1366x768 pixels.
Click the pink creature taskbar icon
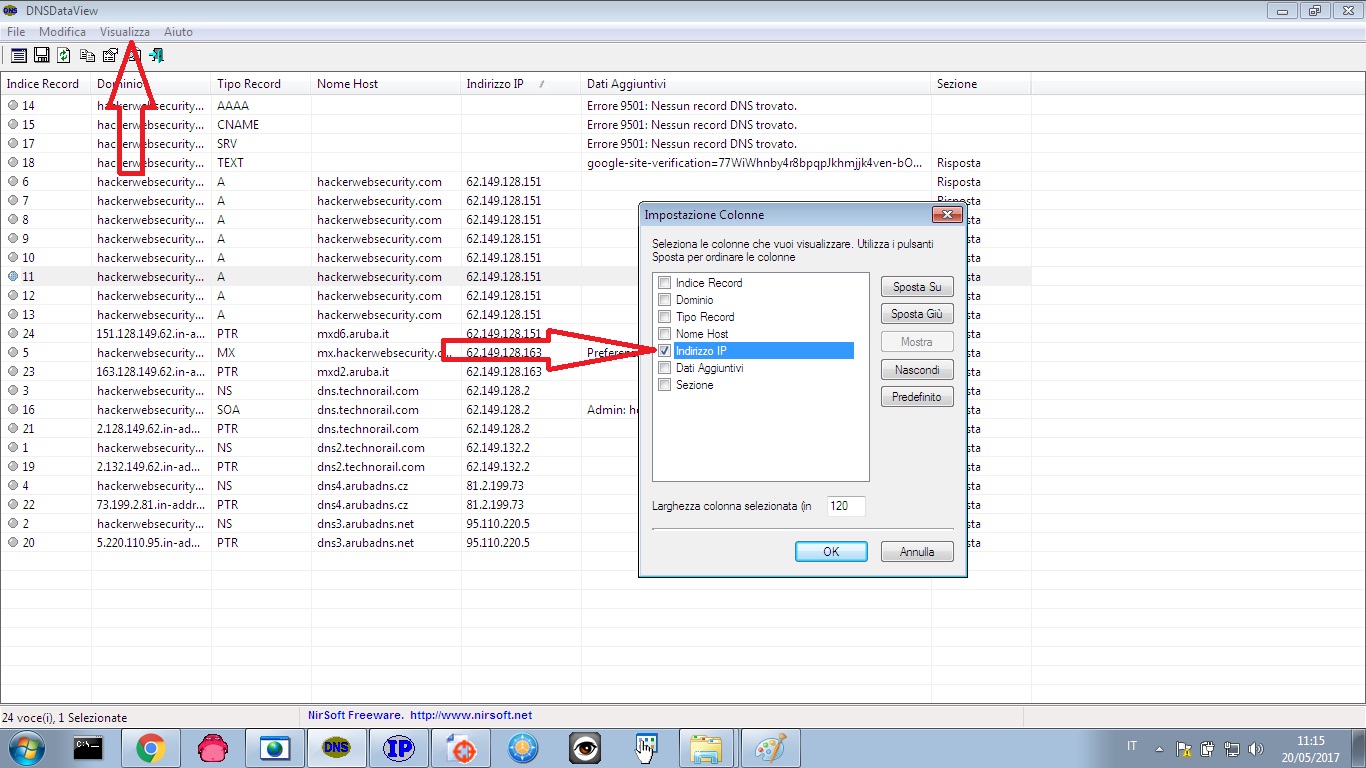click(x=213, y=747)
